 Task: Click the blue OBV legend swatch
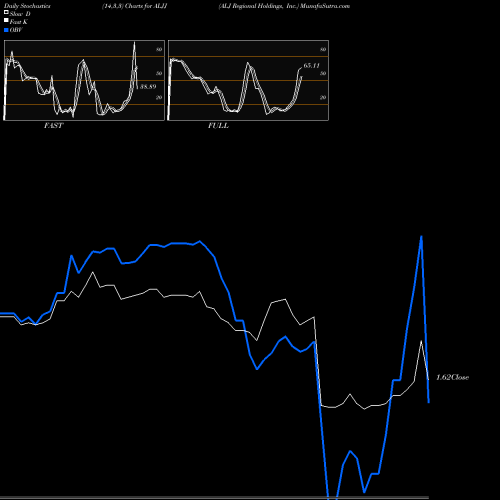point(6,30)
